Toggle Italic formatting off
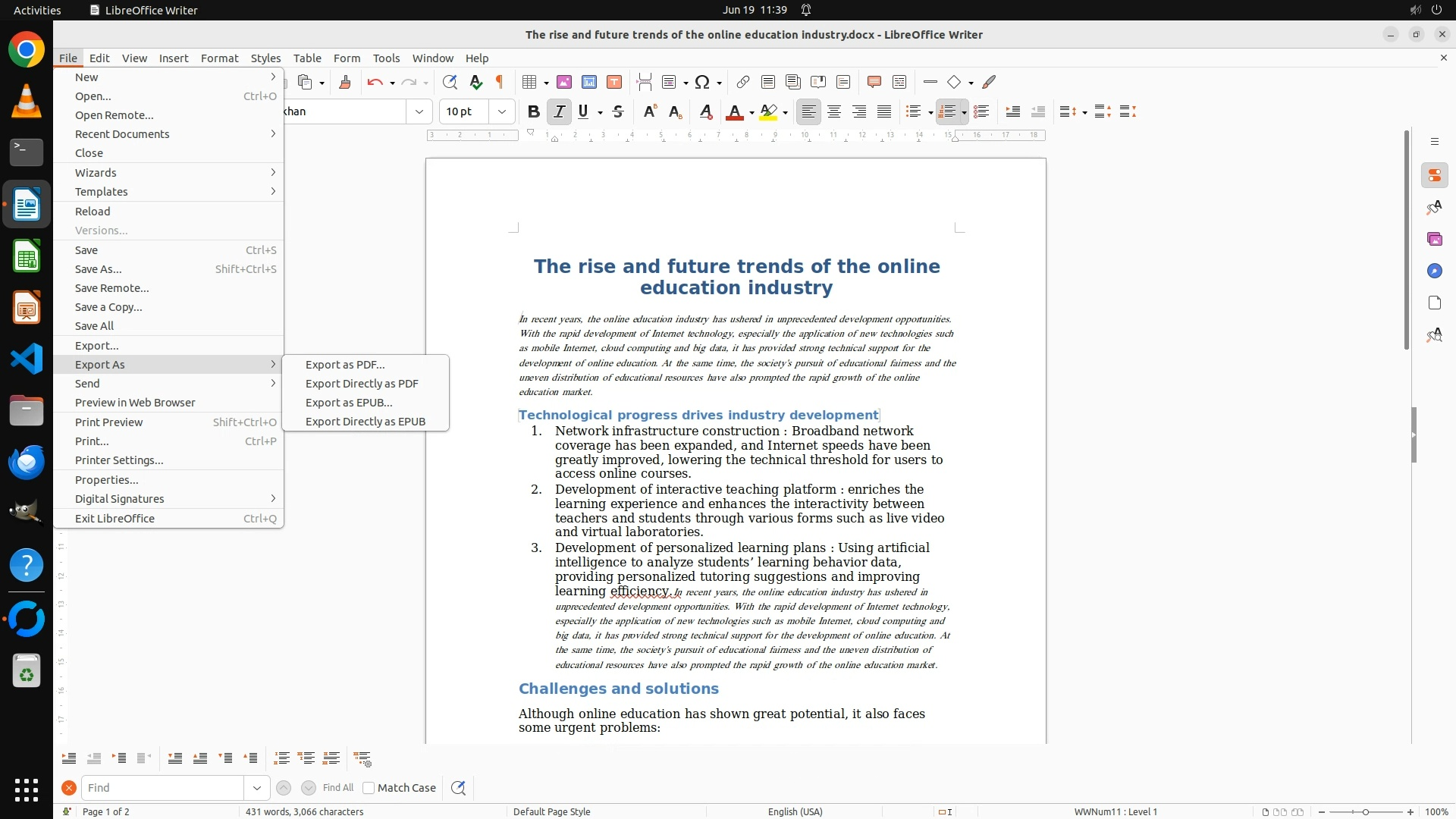This screenshot has width=1456, height=819. [559, 111]
